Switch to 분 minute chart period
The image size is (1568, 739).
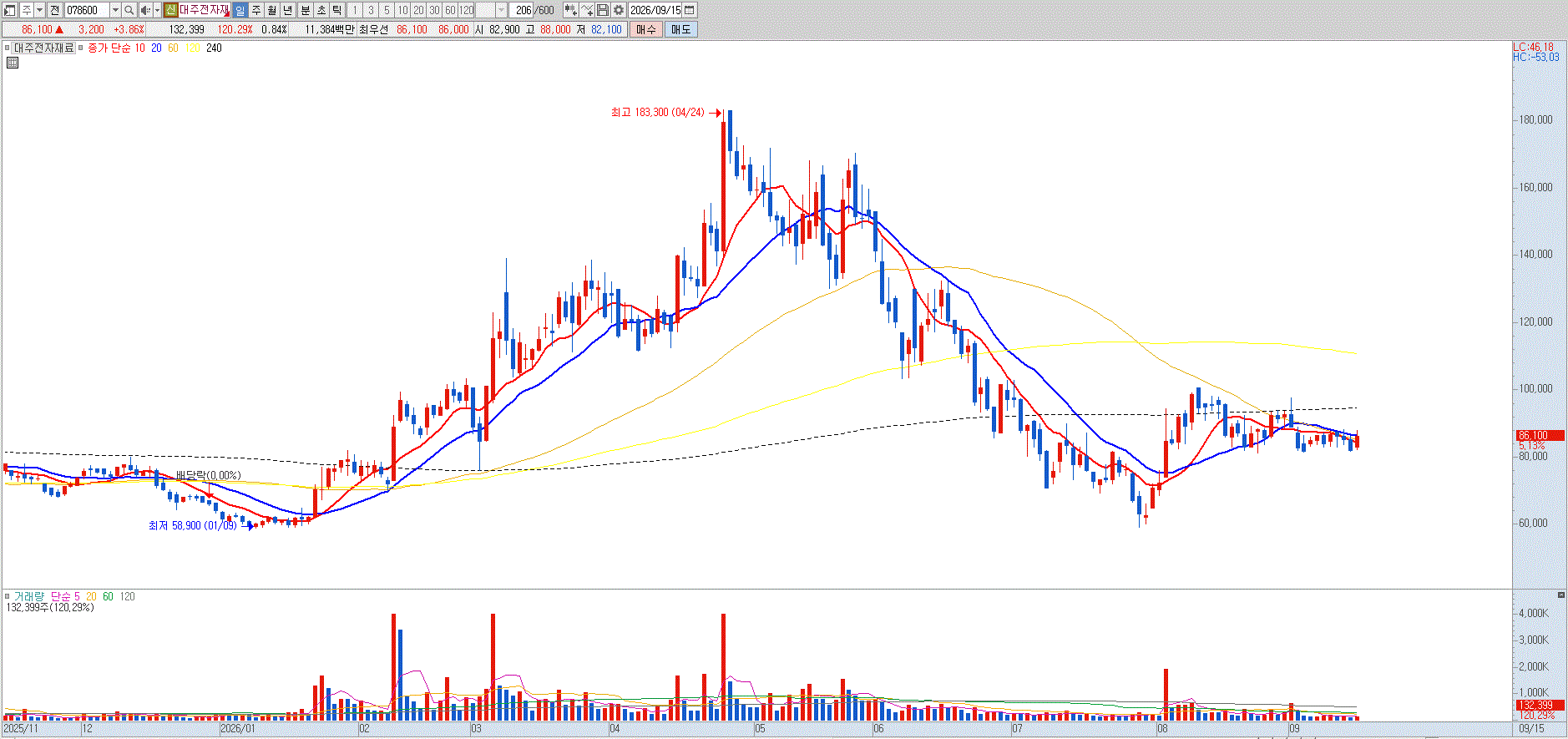(x=306, y=10)
